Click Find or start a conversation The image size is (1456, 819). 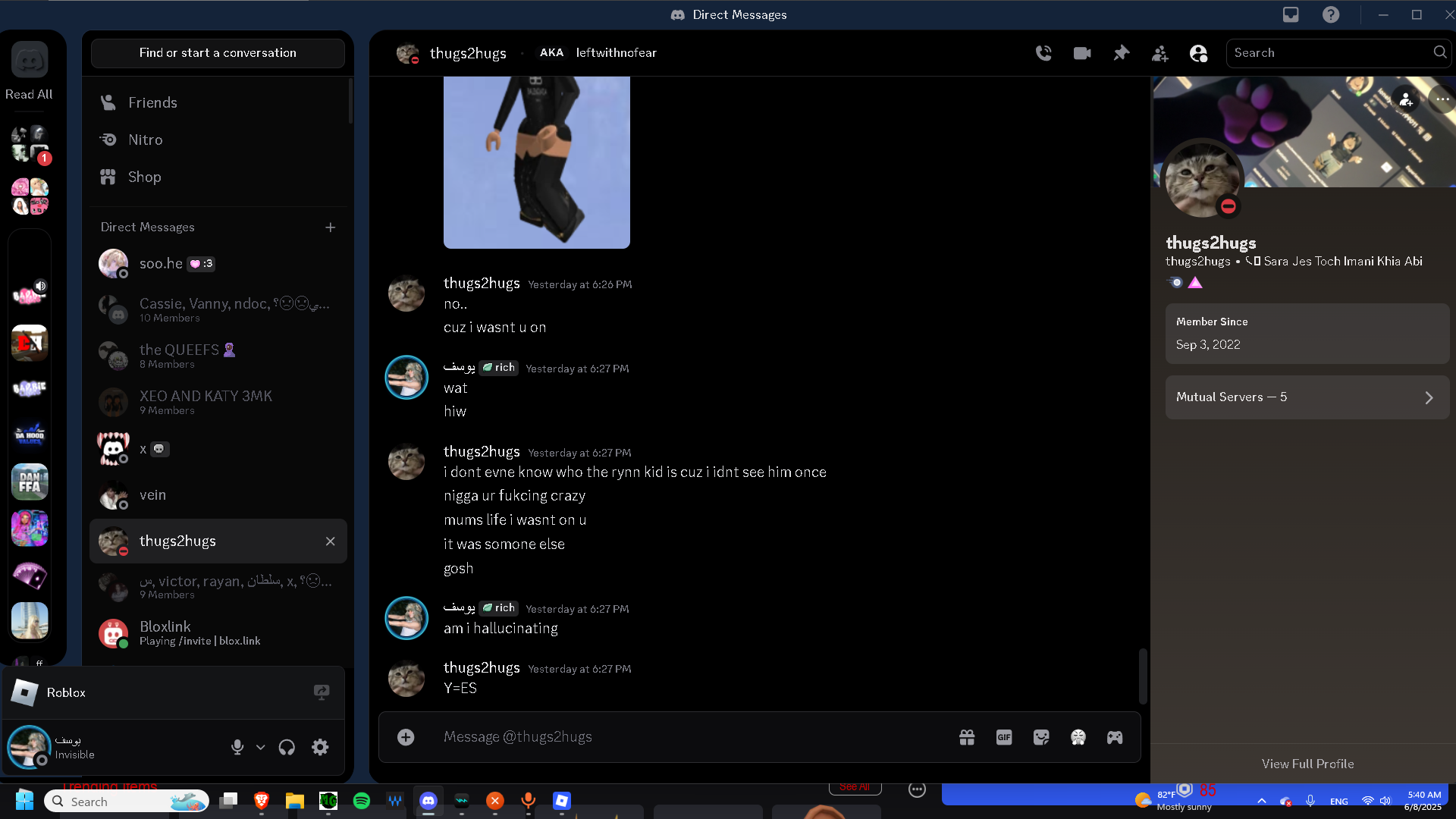(218, 53)
